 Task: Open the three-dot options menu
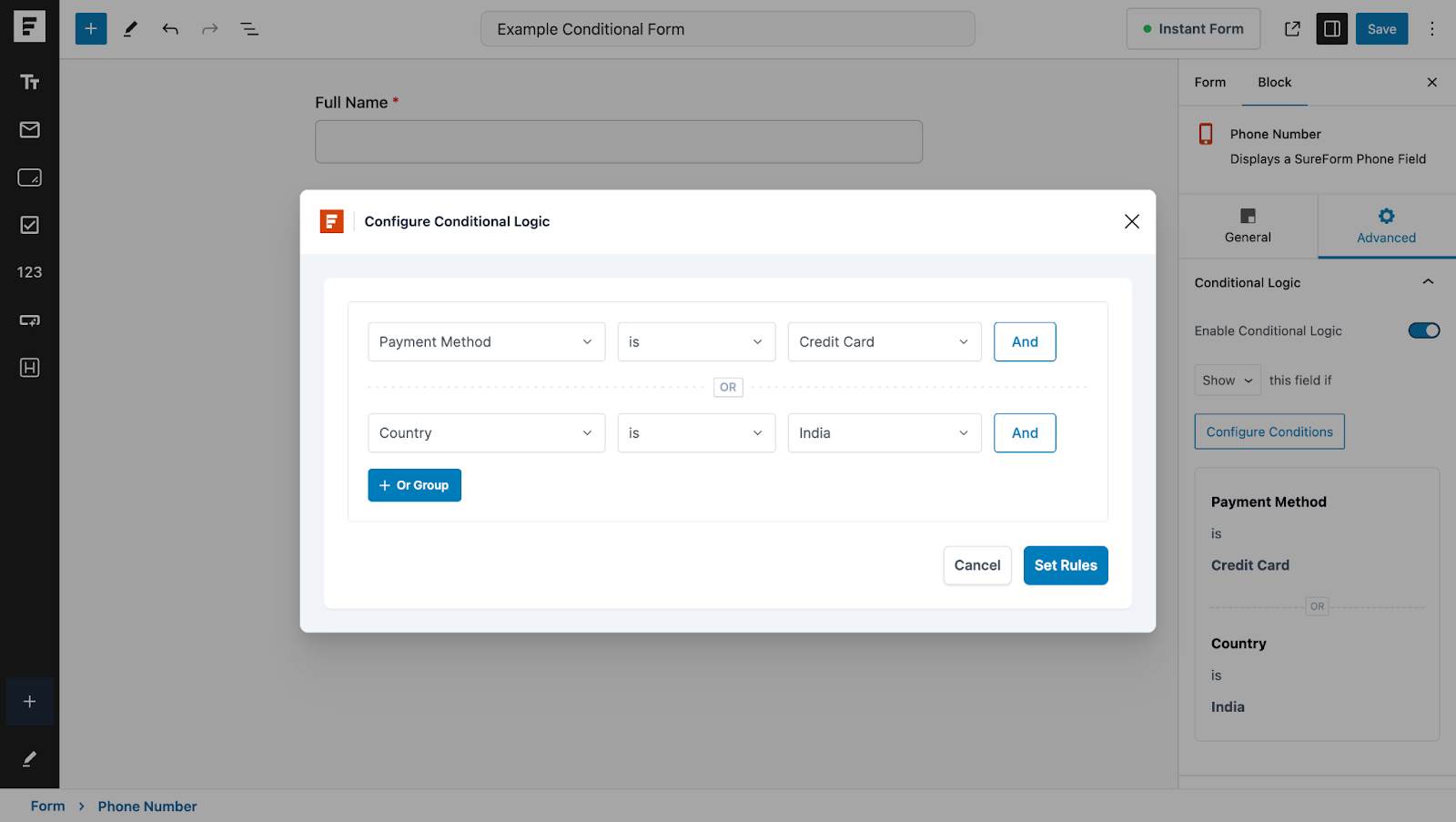1431,29
